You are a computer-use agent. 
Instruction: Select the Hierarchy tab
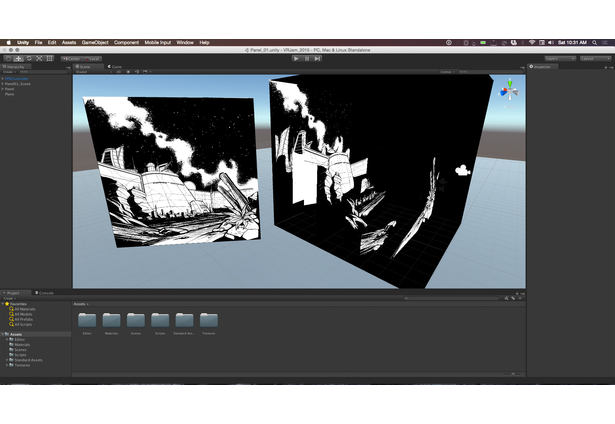16,67
